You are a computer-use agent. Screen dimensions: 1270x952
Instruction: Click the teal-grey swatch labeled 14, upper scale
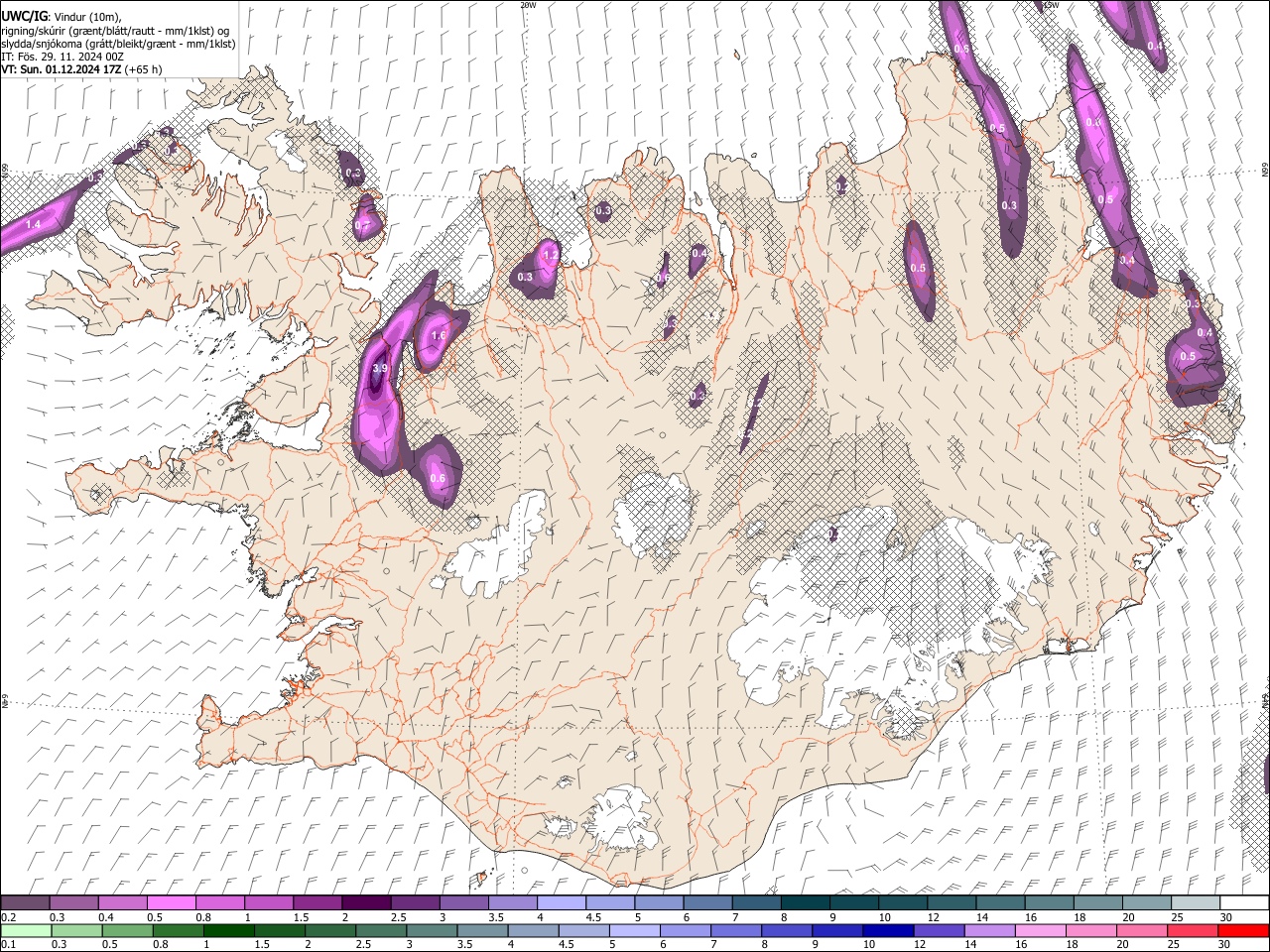pyautogui.click(x=1000, y=902)
